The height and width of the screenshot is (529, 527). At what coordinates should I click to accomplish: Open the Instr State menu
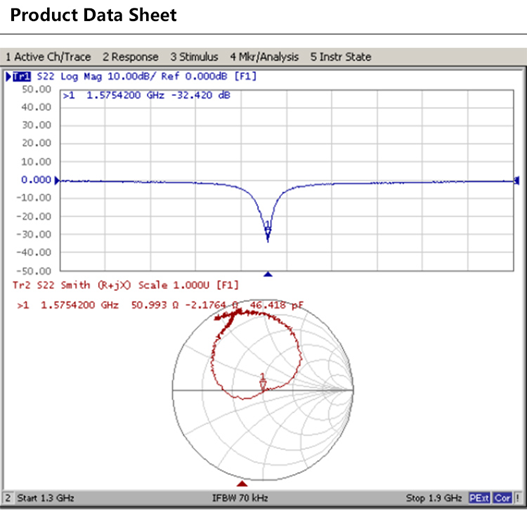pyautogui.click(x=340, y=57)
